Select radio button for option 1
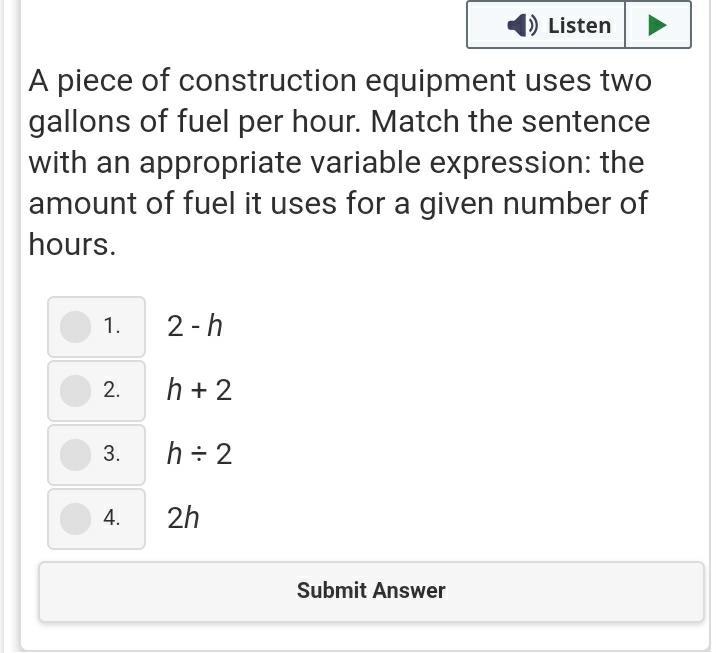The image size is (716, 653). click(75, 326)
